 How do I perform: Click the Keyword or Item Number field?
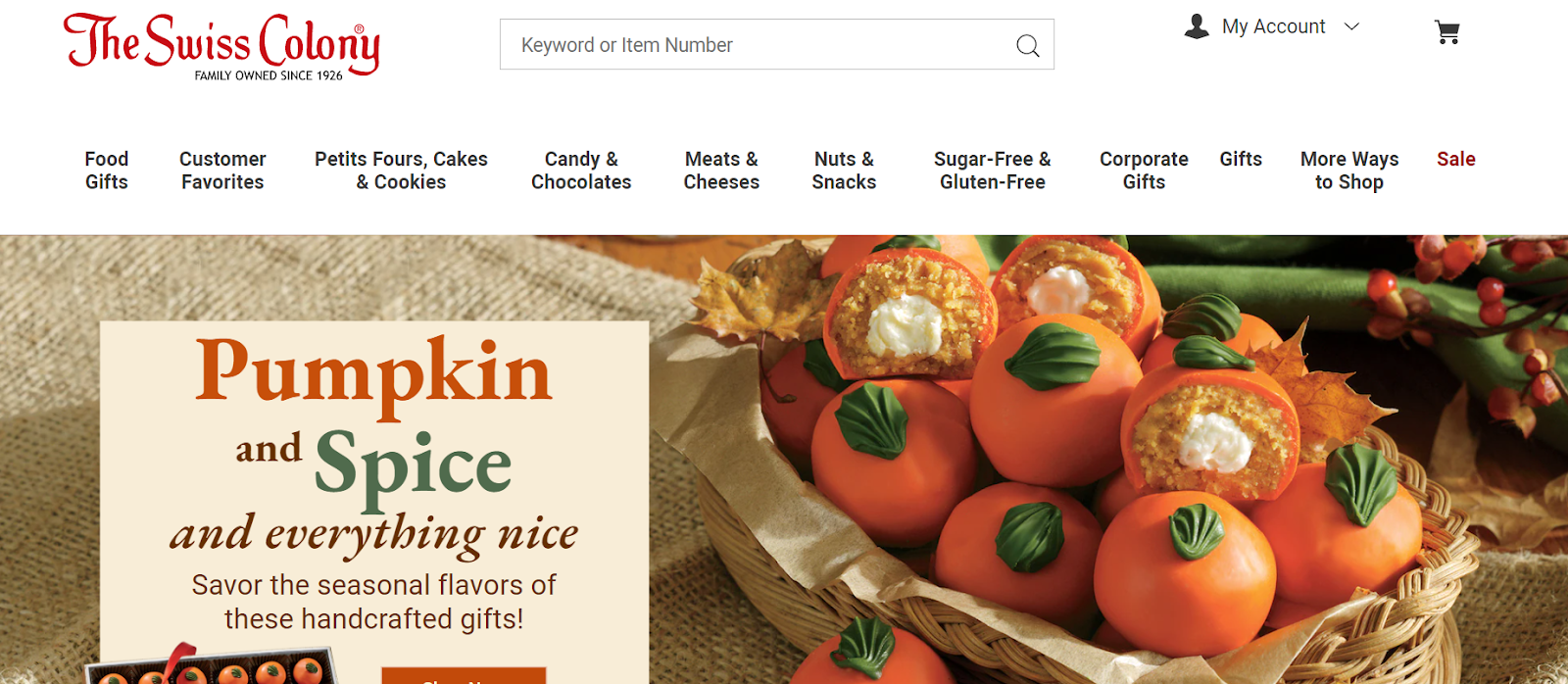point(777,44)
